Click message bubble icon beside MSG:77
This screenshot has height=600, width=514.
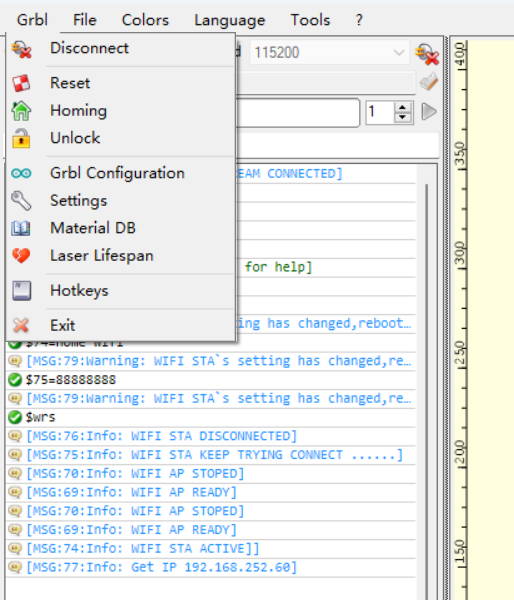15,567
